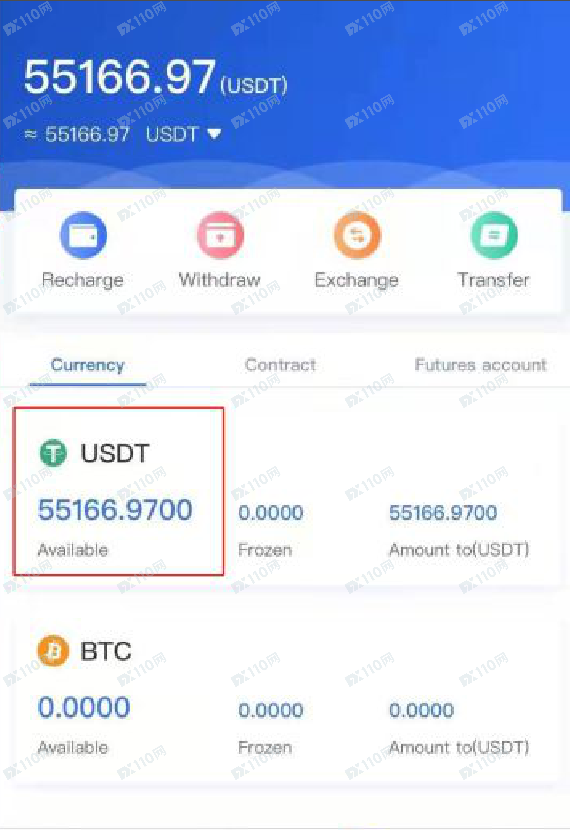Open the Futures account tab
Image resolution: width=570 pixels, height=830 pixels.
[481, 365]
